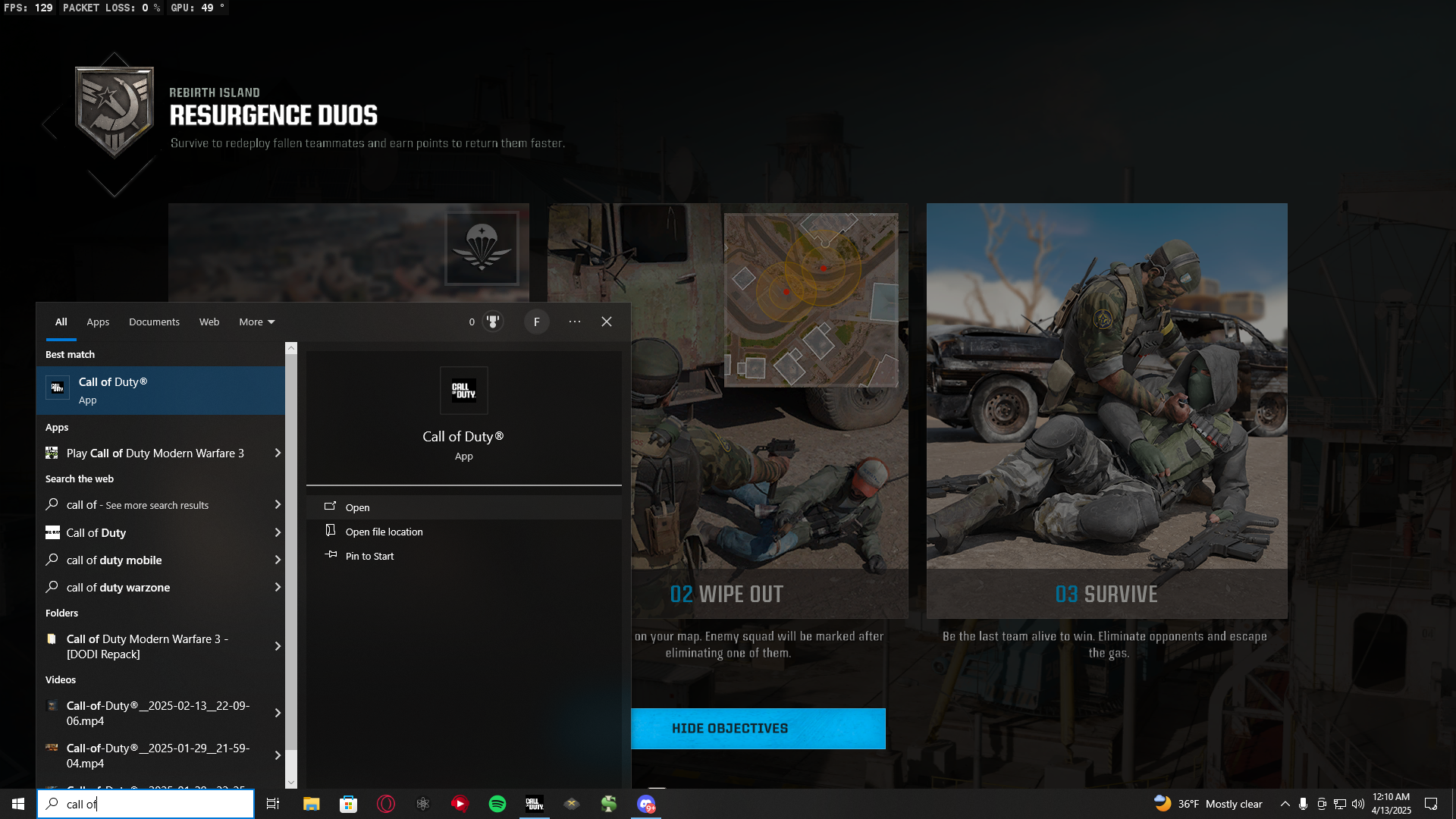
Task: Click the previous mode arrow beside emblem
Action: (x=51, y=124)
